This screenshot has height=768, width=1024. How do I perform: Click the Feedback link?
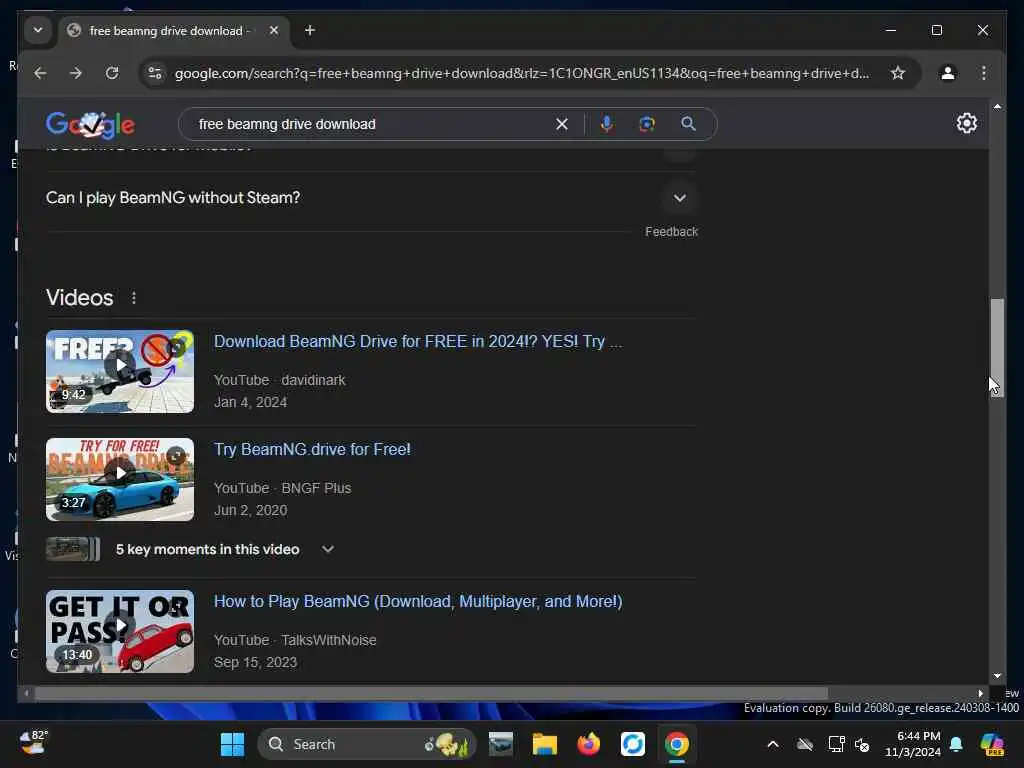671,232
